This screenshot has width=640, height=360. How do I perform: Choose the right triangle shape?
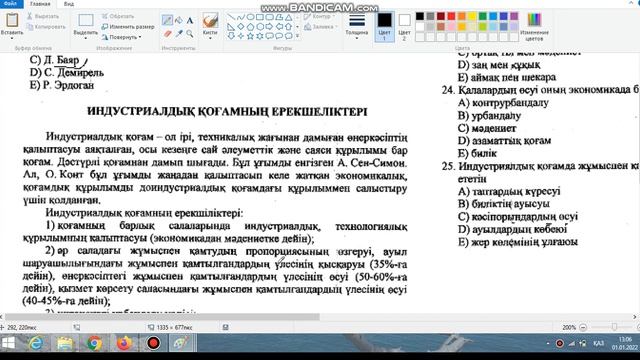[x=231, y=27]
